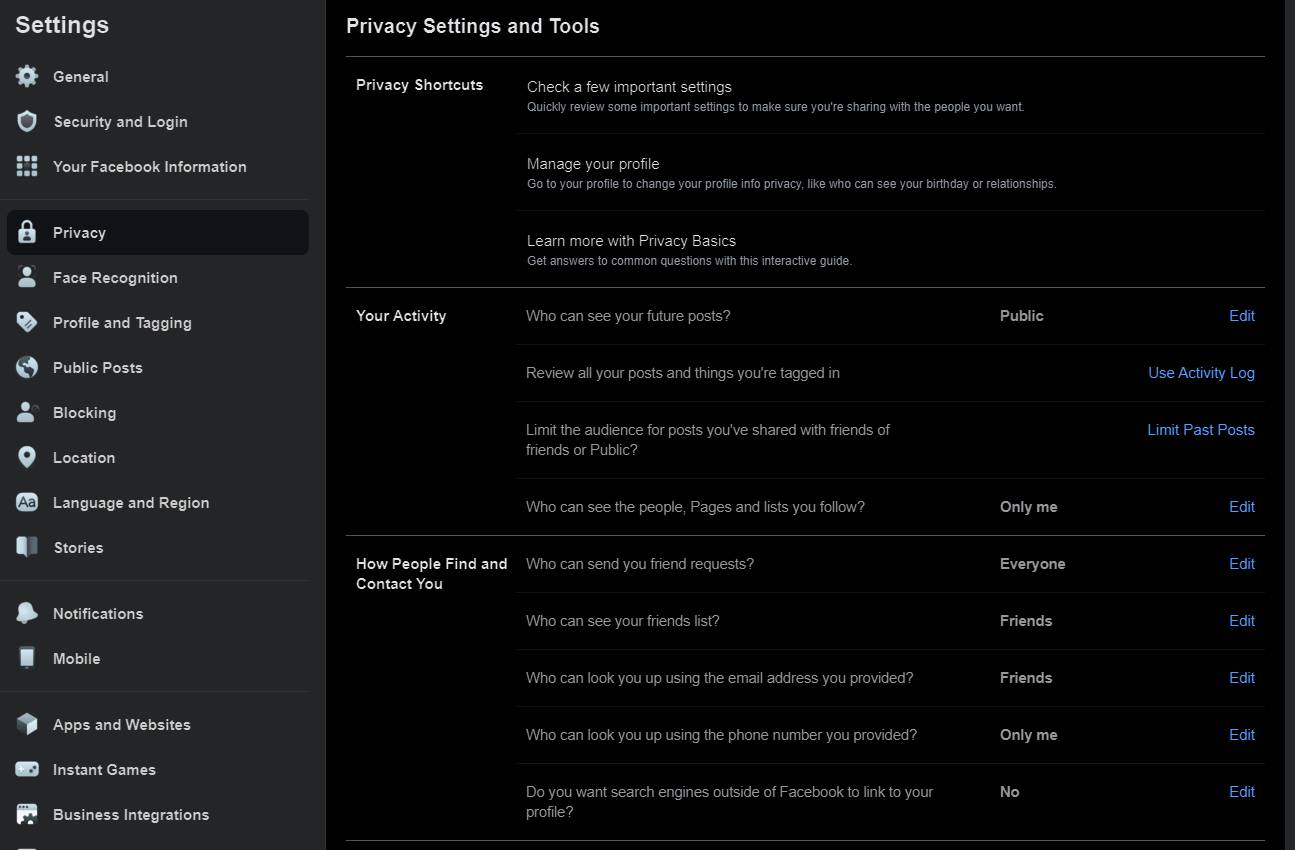Viewport: 1295px width, 850px height.
Task: Go to Security and Login settings
Action: coord(158,121)
